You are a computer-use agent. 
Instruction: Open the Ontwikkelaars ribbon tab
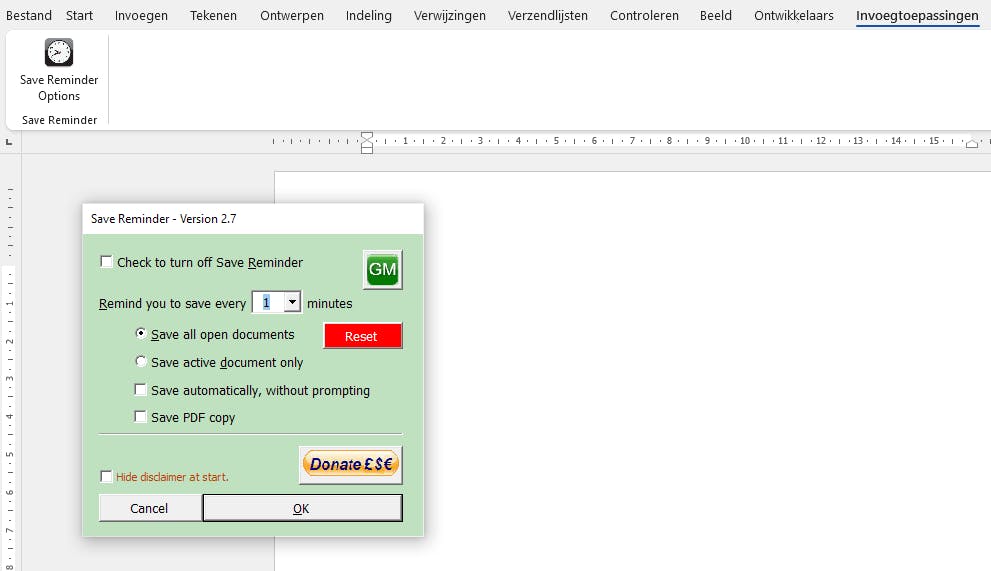[x=794, y=15]
